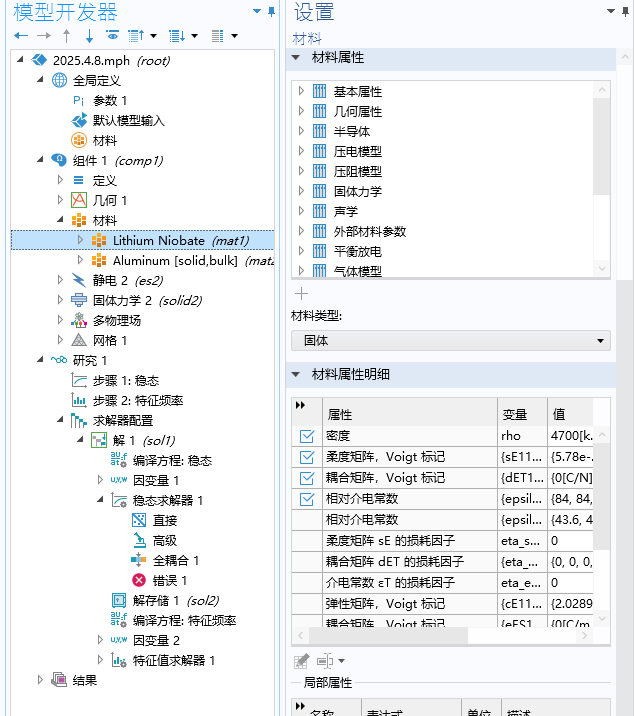Collapse the 研究 1 study node
Screen dimensions: 634x716
[40, 360]
